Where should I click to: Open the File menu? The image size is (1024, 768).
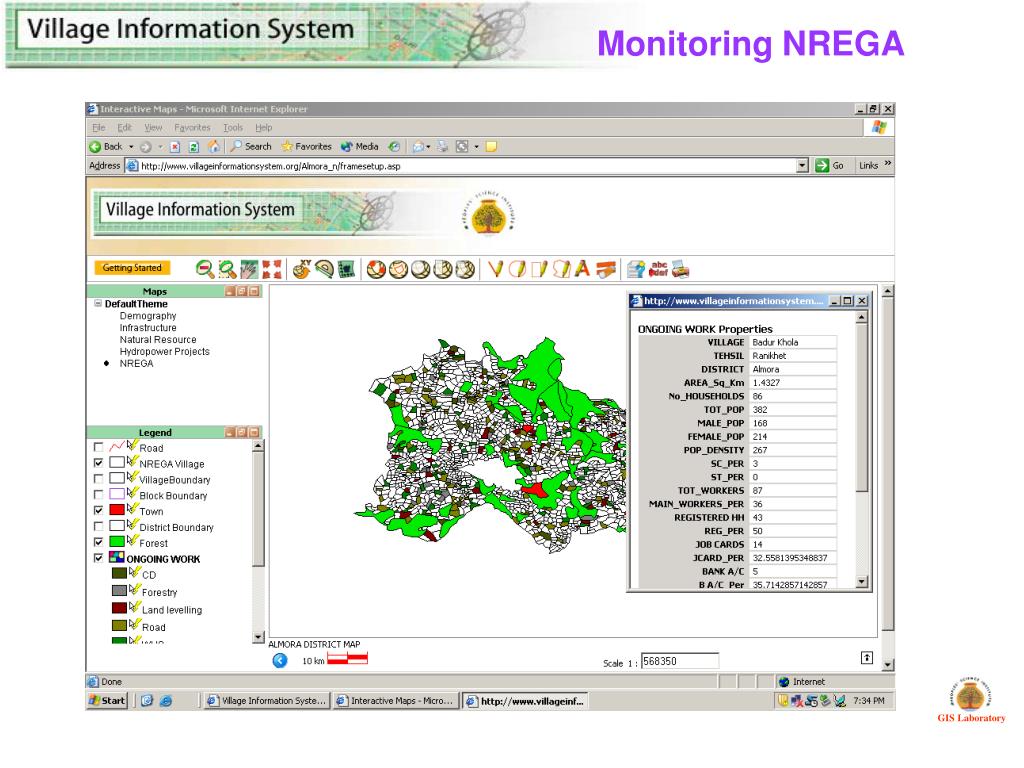coord(99,127)
